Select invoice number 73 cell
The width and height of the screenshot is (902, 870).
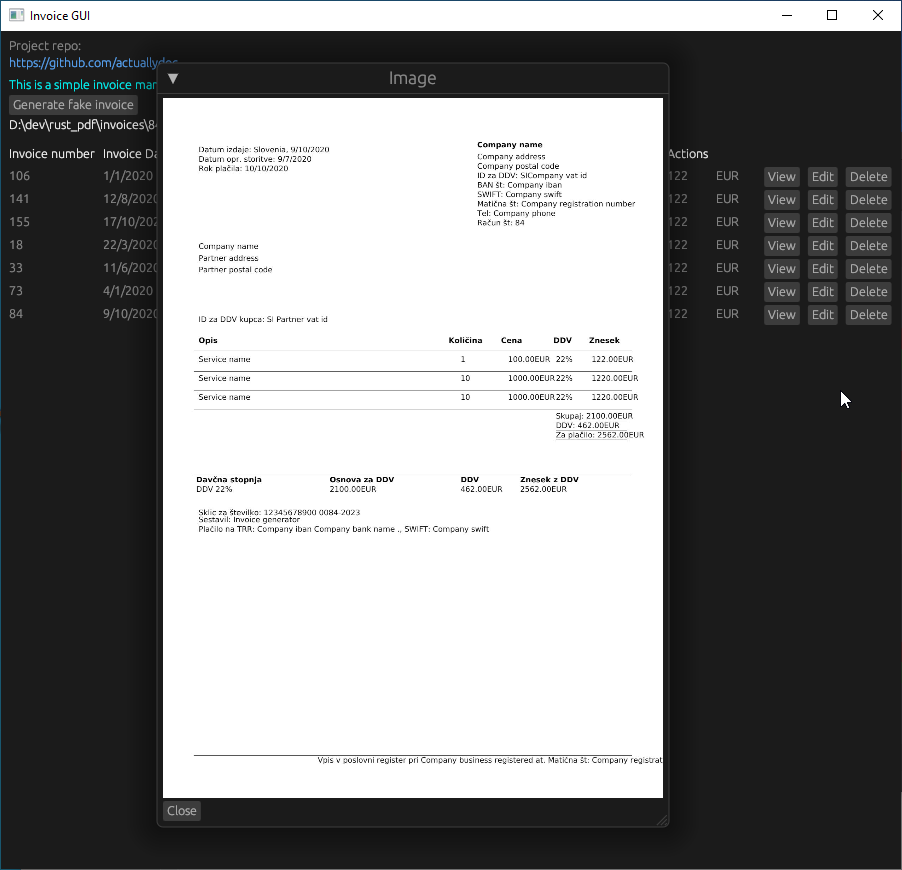pyautogui.click(x=16, y=291)
